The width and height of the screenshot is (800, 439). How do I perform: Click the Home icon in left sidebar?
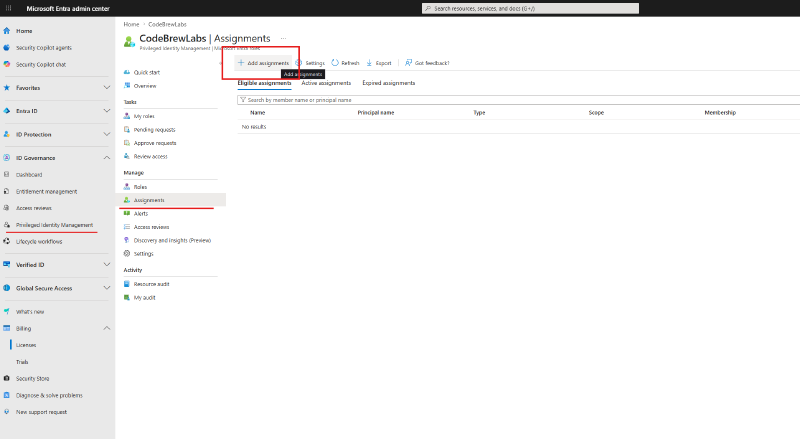click(x=7, y=31)
